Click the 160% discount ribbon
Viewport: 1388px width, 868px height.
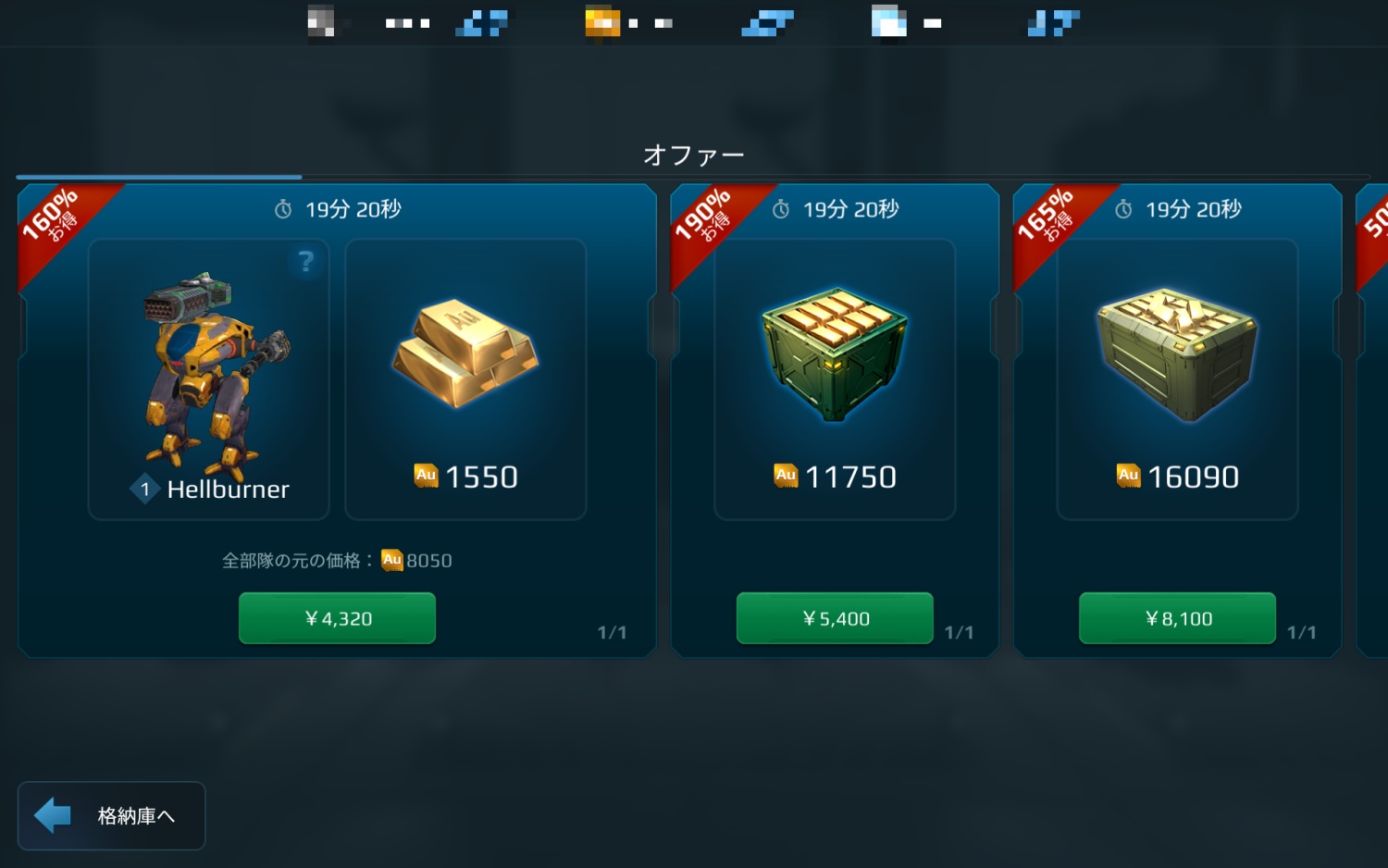coord(57,220)
